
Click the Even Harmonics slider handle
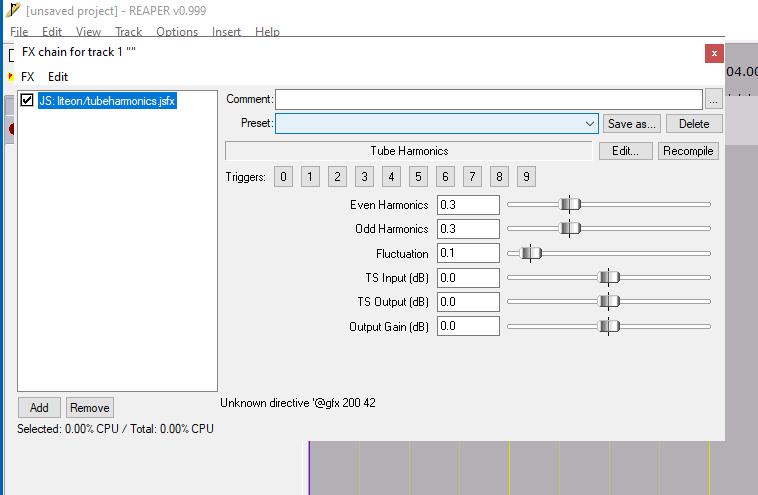(569, 204)
